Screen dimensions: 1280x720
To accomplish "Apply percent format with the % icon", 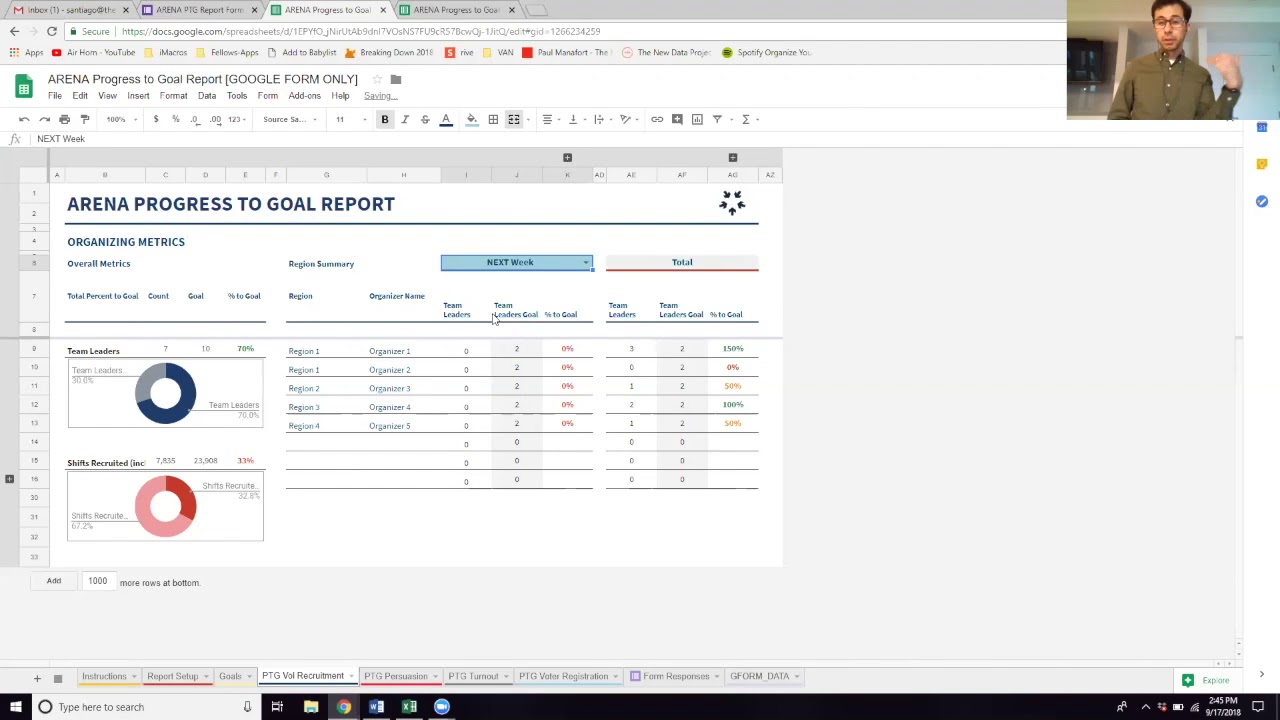I will pyautogui.click(x=175, y=119).
